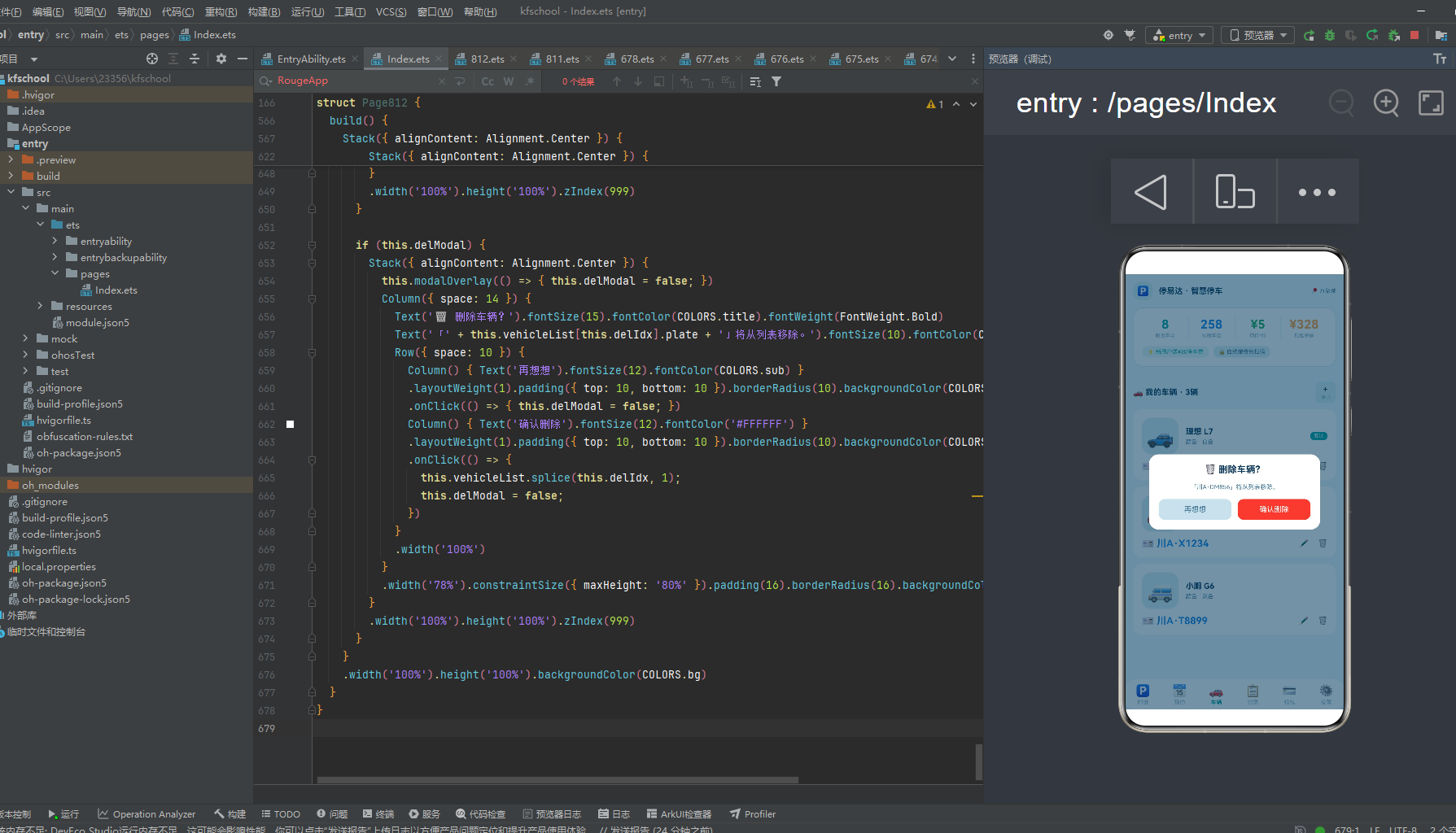Toggle match case Cc in search

click(x=488, y=81)
